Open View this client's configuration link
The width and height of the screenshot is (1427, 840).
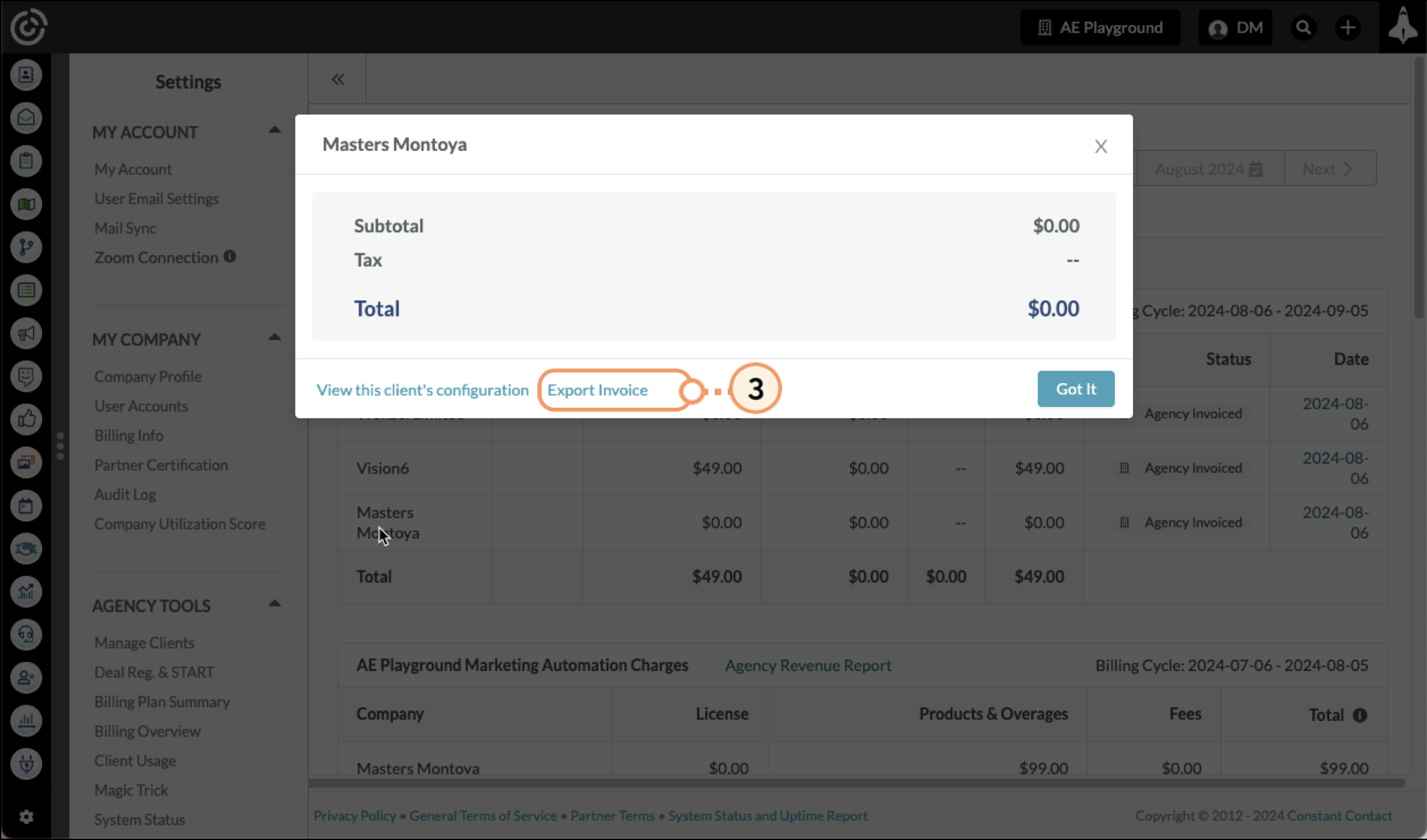[422, 390]
